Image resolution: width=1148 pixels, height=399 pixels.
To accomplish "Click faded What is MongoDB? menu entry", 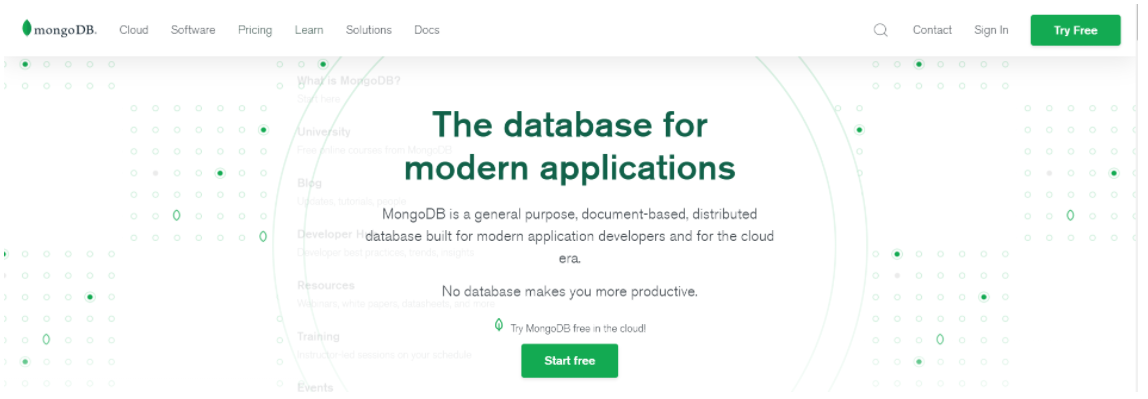I will tap(348, 81).
